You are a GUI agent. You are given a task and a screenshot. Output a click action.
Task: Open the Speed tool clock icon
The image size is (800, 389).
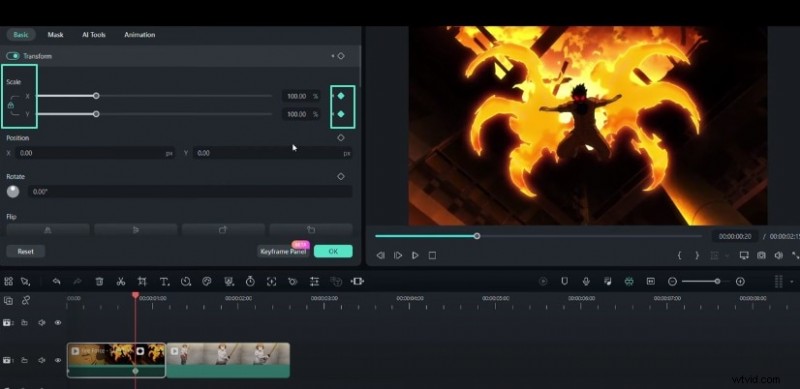coord(186,281)
